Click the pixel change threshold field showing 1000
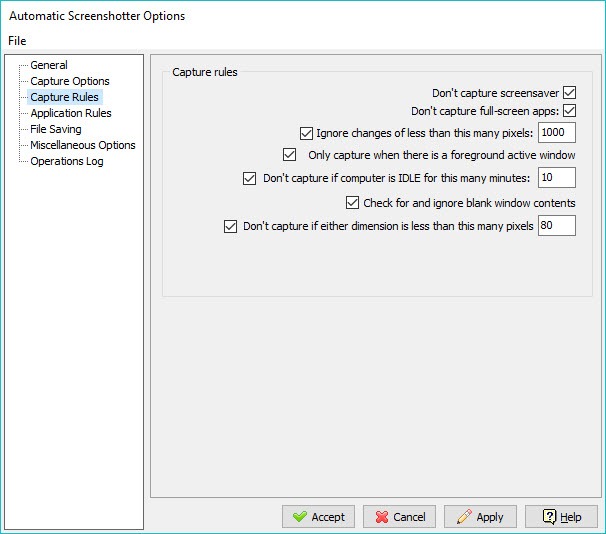The image size is (606, 534). 557,133
